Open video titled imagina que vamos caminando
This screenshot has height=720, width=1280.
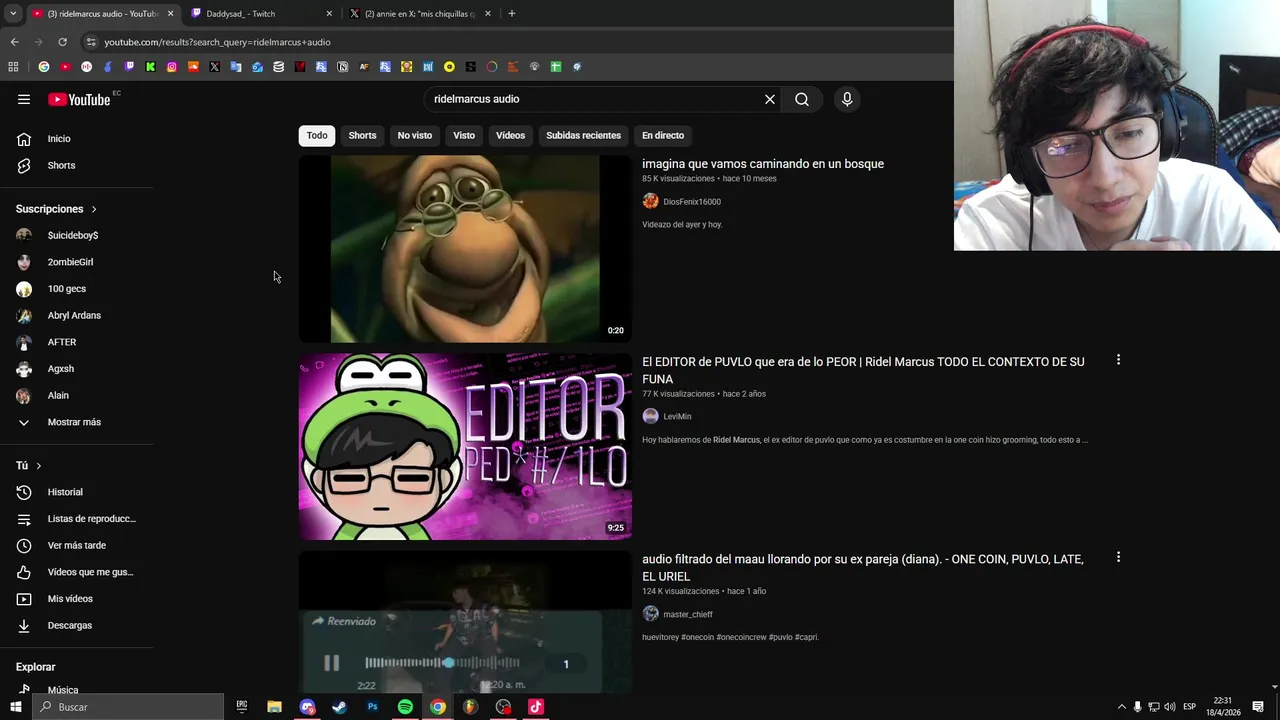pos(763,164)
